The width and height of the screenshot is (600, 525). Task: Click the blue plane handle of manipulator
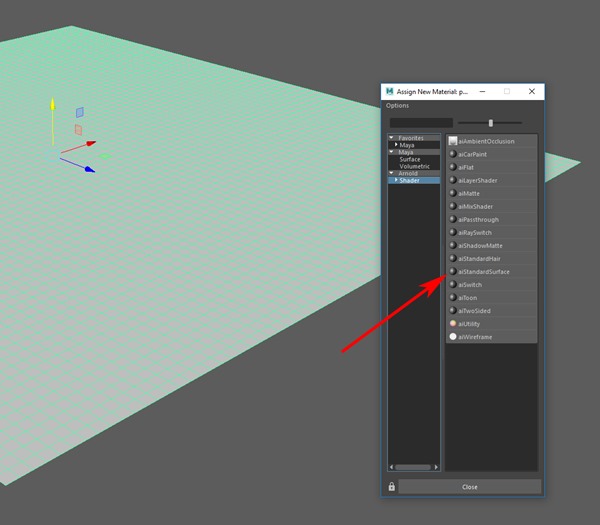click(x=80, y=112)
